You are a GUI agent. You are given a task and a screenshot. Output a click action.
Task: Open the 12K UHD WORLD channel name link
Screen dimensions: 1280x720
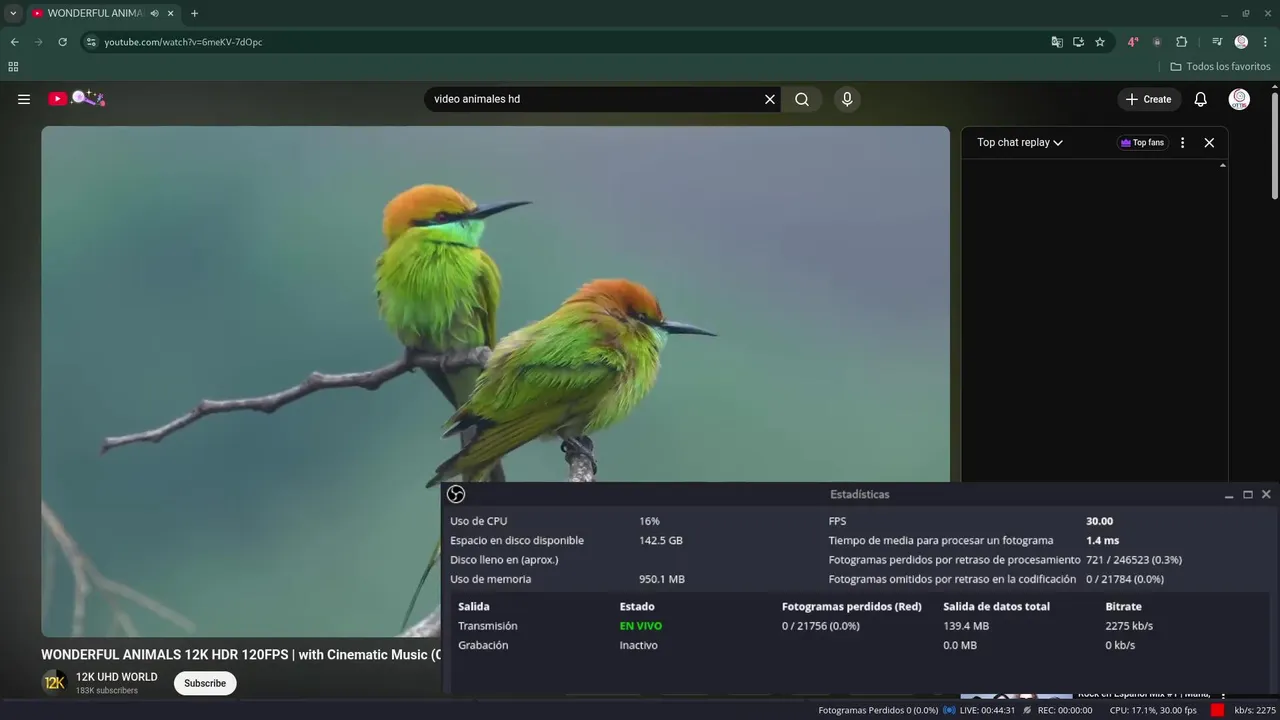pyautogui.click(x=117, y=677)
